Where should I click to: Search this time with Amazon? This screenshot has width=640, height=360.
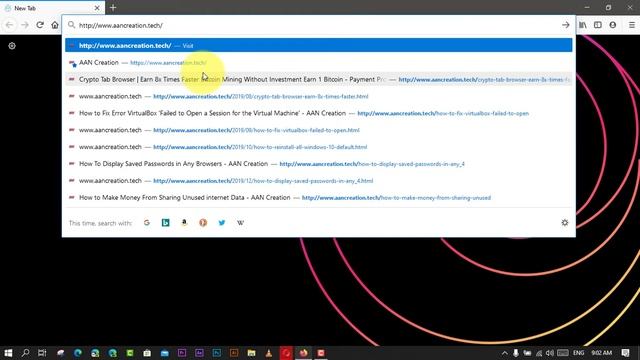[184, 222]
